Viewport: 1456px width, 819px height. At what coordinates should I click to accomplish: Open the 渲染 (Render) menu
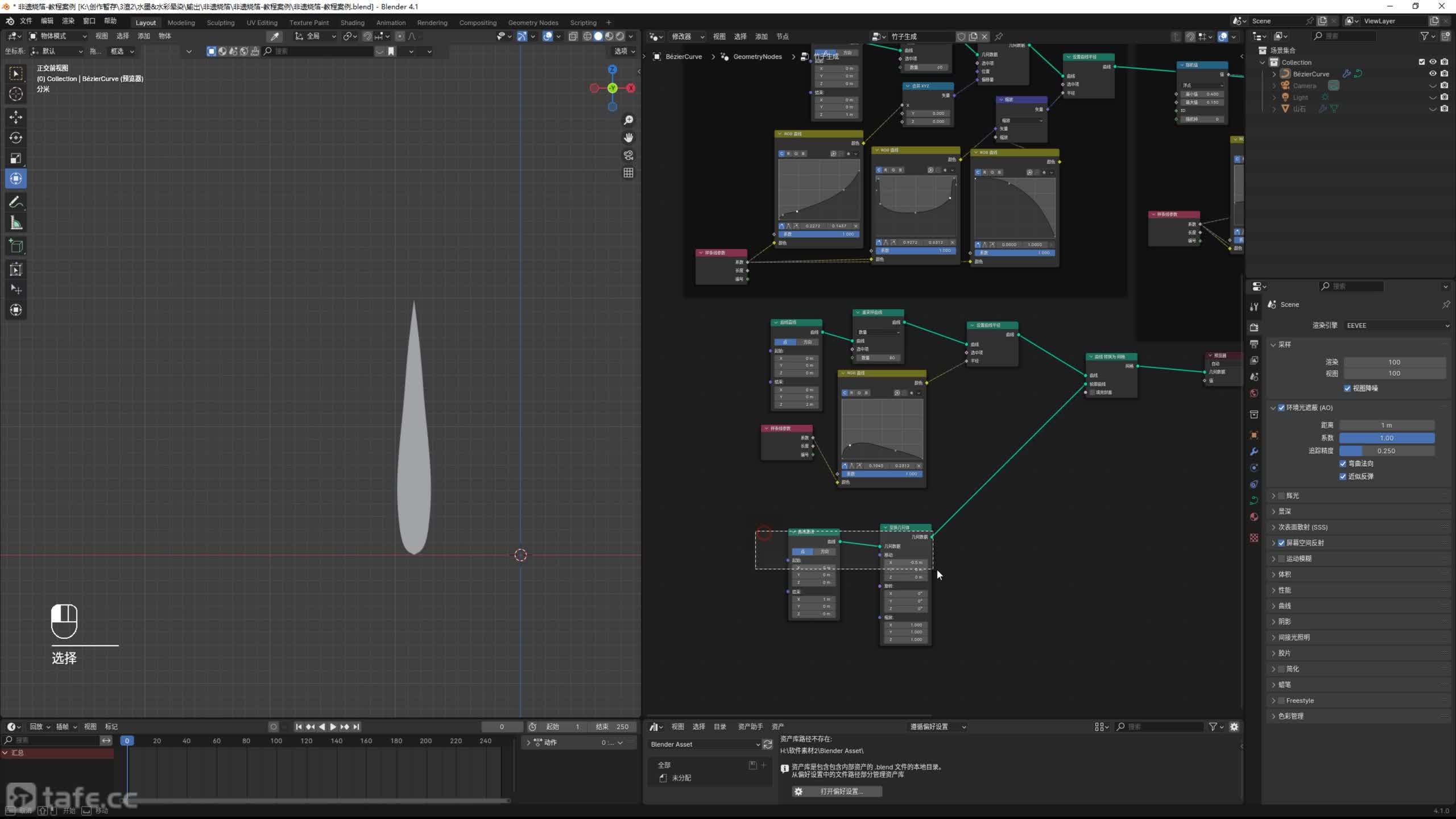click(68, 21)
